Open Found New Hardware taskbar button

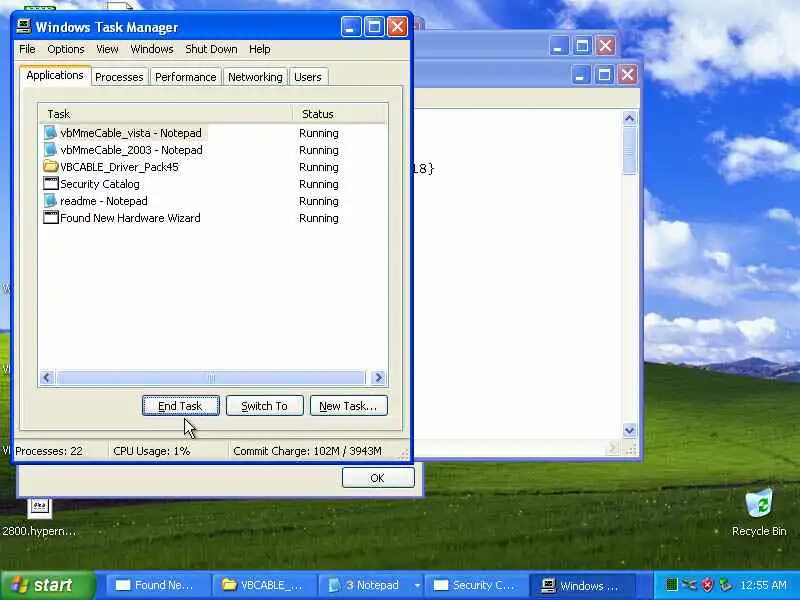(x=156, y=585)
